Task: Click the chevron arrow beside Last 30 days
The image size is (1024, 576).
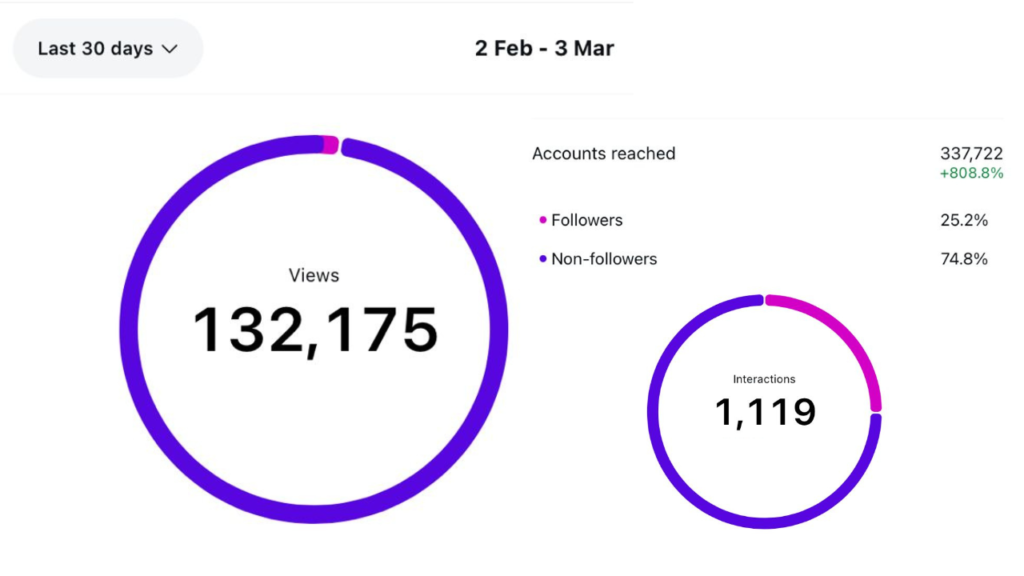Action: pos(169,48)
